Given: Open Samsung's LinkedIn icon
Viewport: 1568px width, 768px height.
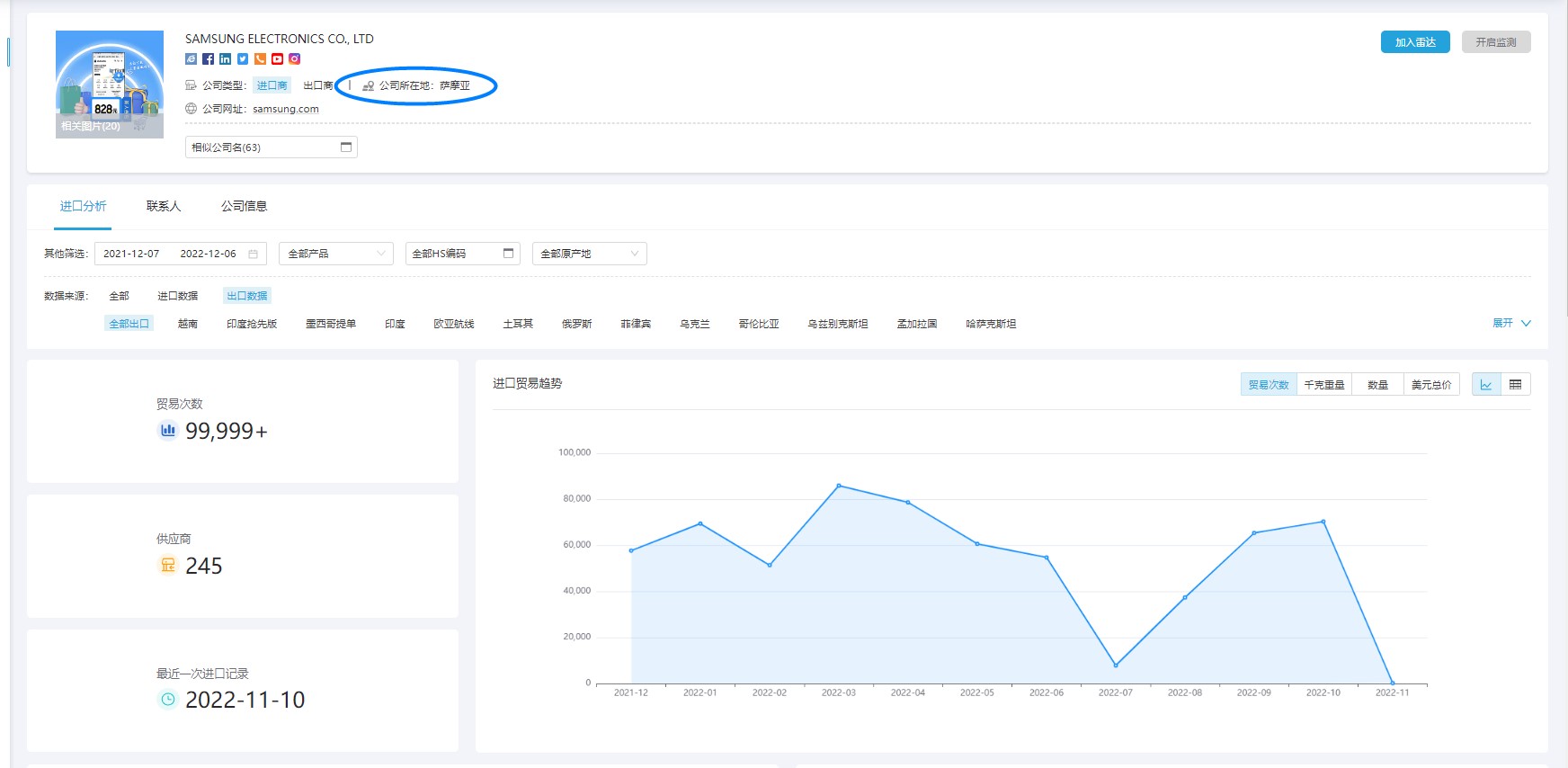Looking at the screenshot, I should click(225, 59).
